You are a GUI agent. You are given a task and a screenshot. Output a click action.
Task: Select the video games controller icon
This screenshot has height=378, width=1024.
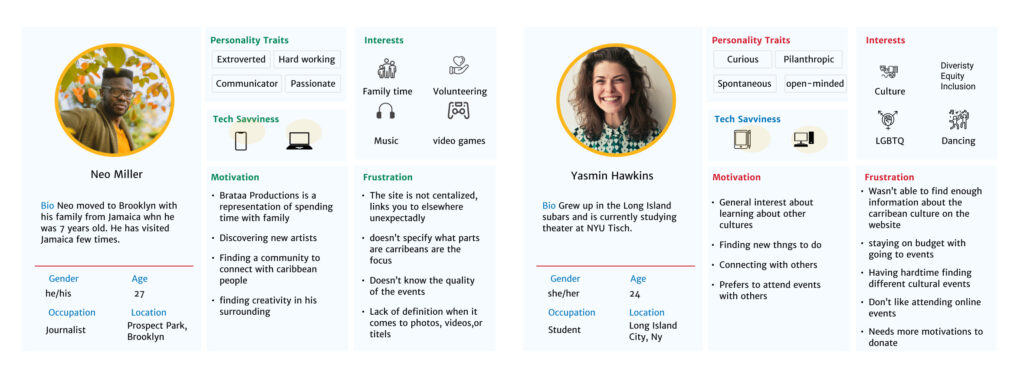point(458,111)
